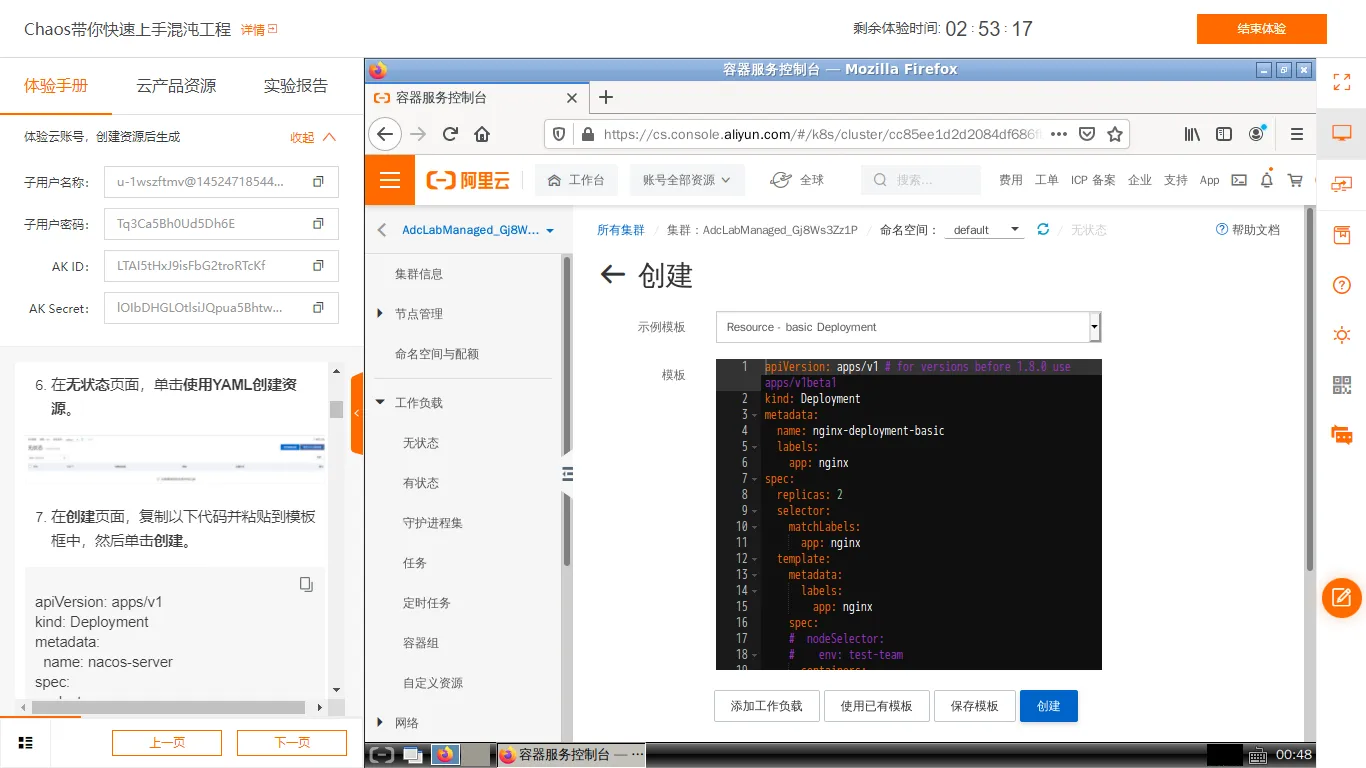Viewport: 1366px width, 768px height.
Task: Open the Aliyun shopping cart
Action: click(x=1295, y=180)
